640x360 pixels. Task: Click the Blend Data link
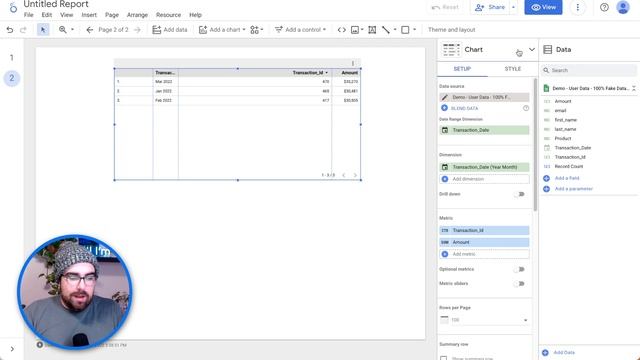464,108
